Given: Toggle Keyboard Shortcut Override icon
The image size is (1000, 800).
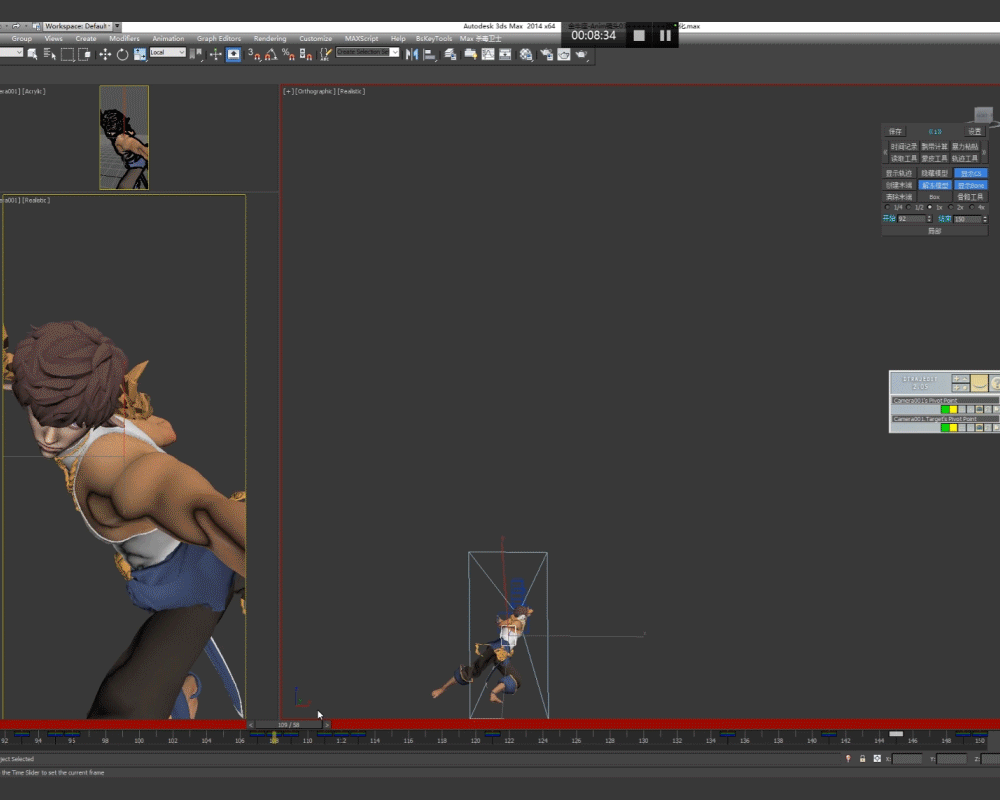Looking at the screenshot, I should click(x=233, y=54).
